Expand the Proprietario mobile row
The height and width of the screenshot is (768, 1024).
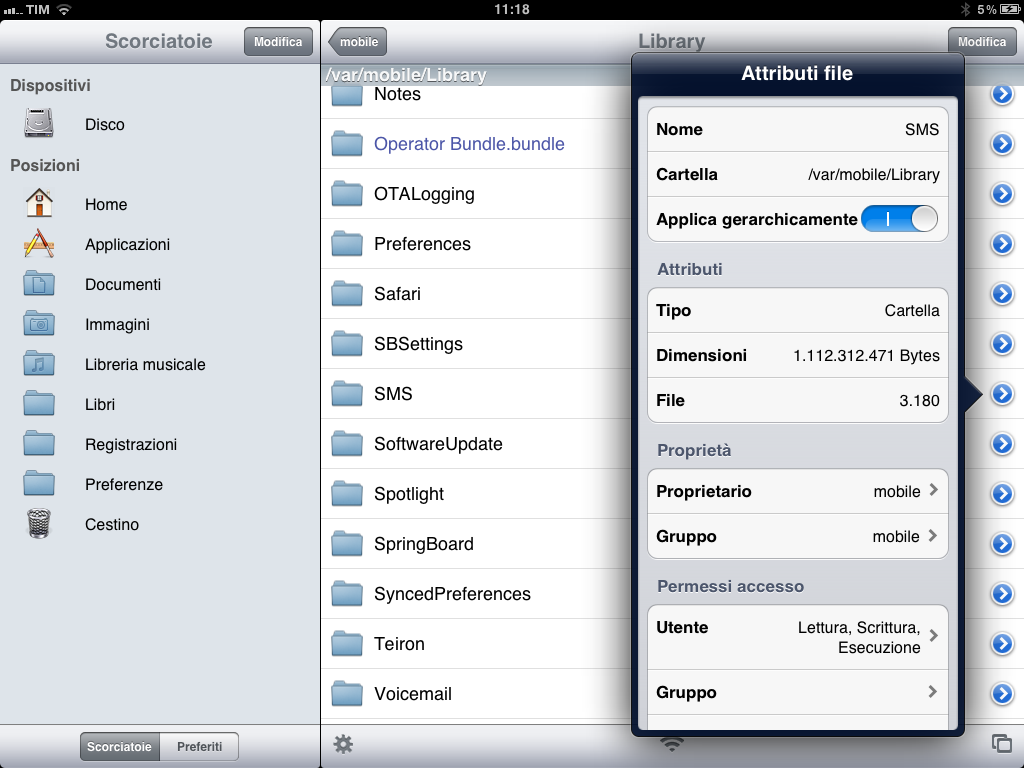click(x=797, y=491)
